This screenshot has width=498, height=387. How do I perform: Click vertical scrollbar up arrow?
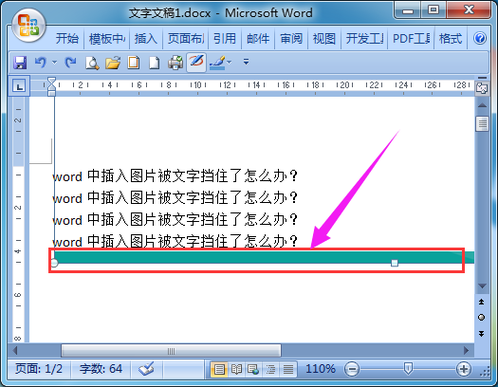point(482,105)
